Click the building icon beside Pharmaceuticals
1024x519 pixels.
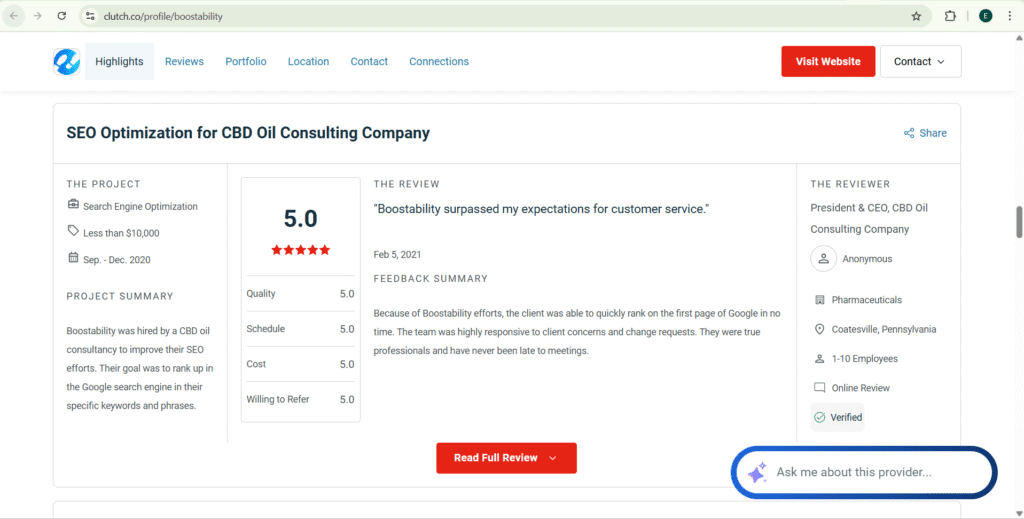[820, 300]
